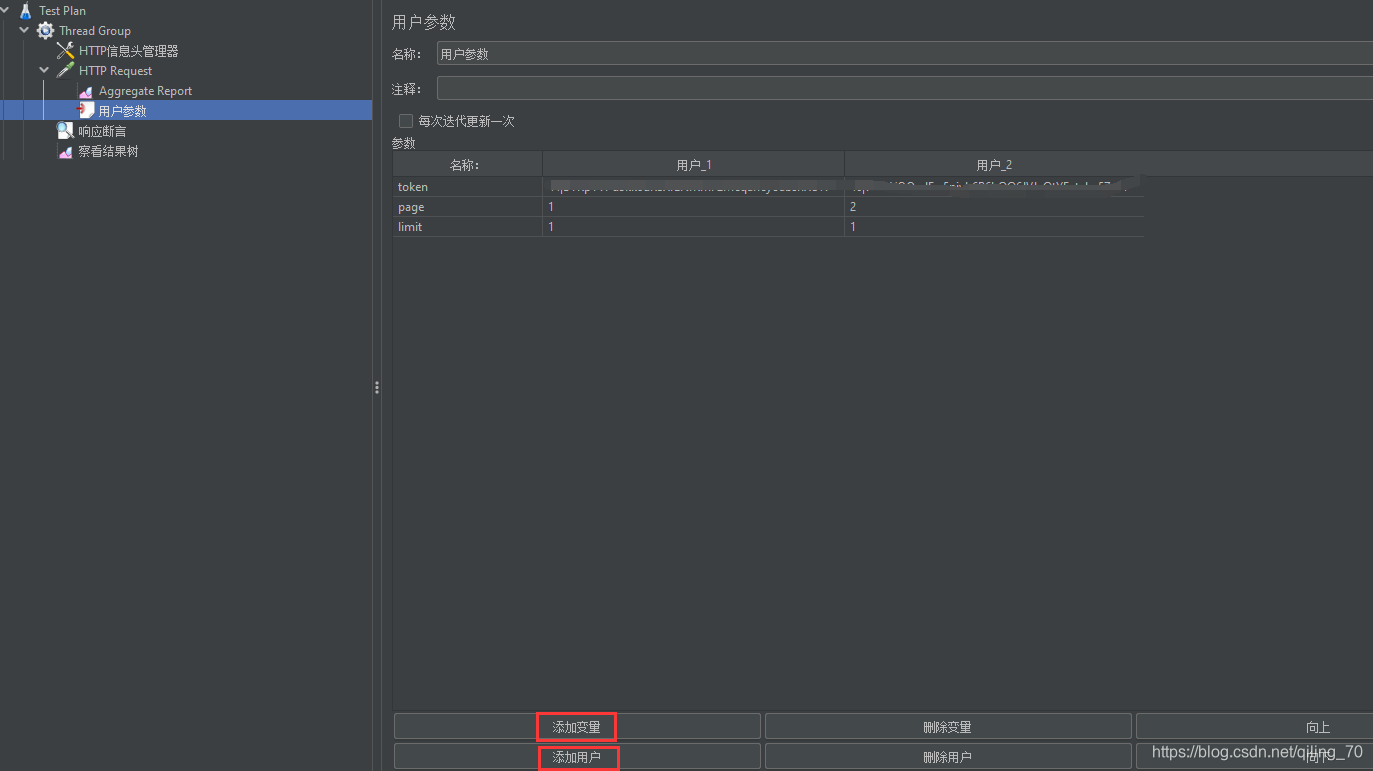The image size is (1373, 771).
Task: Click the Aggregate Report chart icon
Action: 86,91
